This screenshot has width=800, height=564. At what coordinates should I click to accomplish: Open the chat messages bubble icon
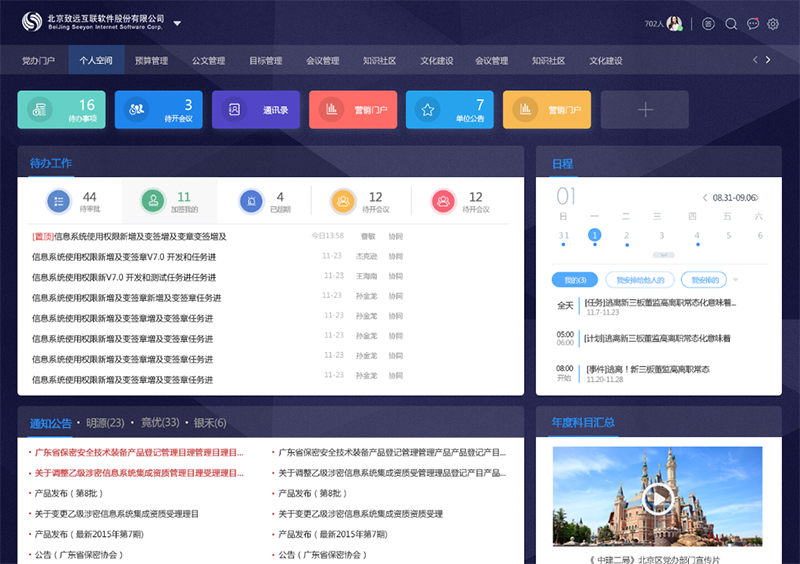point(753,24)
